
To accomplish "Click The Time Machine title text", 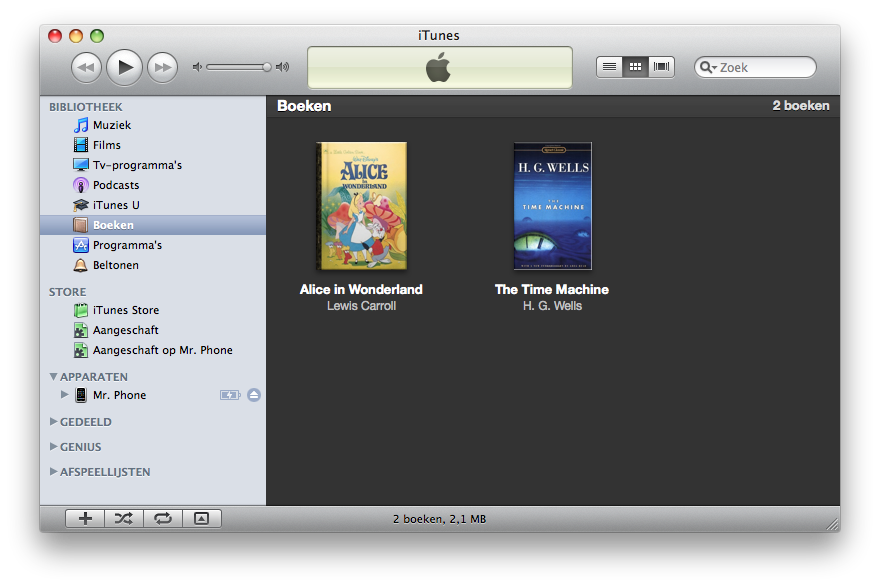I will (x=552, y=290).
